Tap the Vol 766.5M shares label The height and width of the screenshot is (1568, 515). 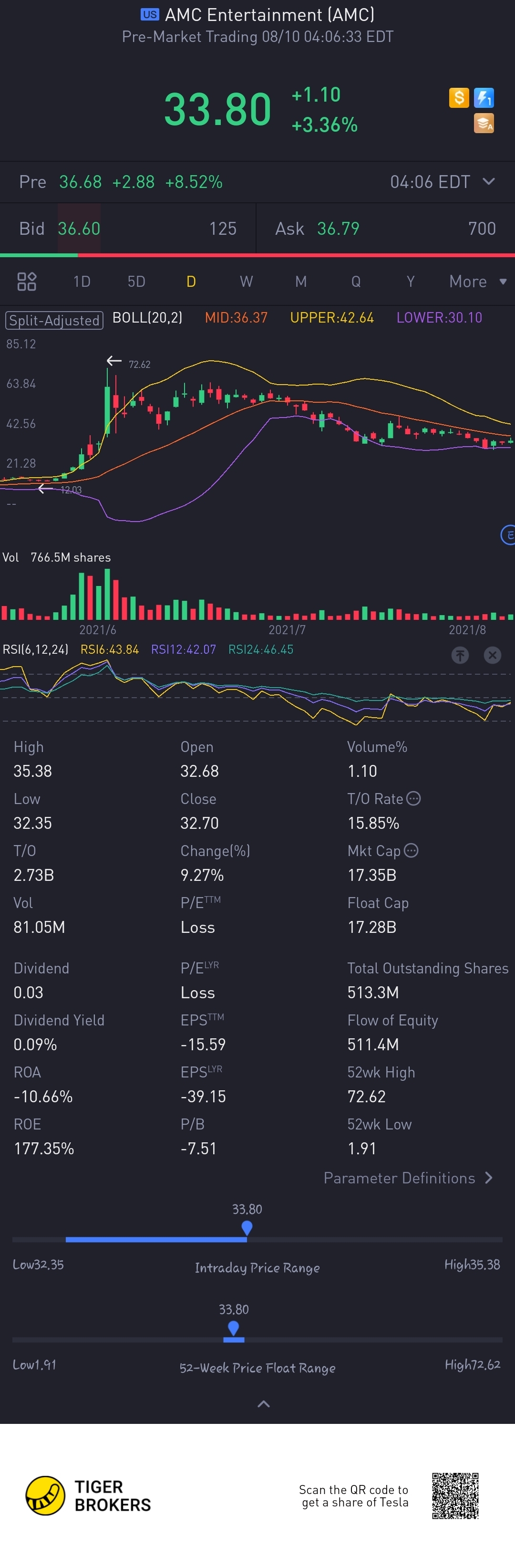pos(57,557)
